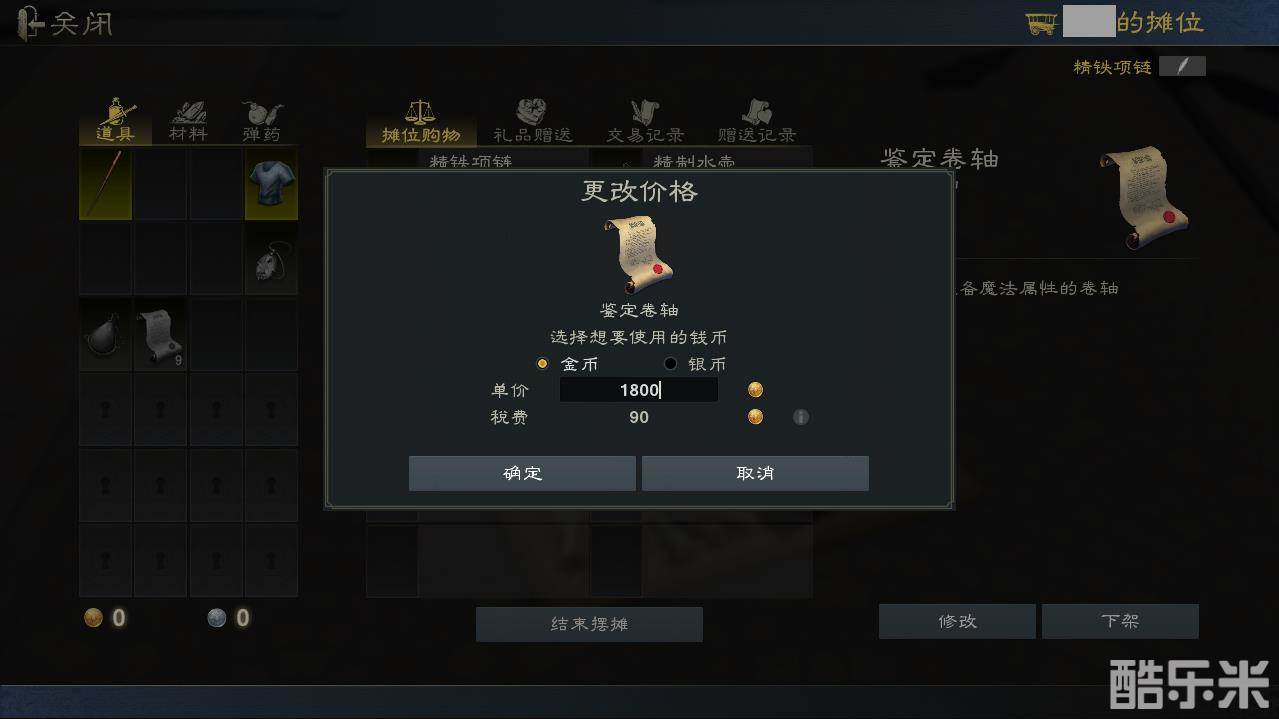The width and height of the screenshot is (1279, 719).
Task: Switch to the 弹药 ammo tab
Action: (262, 121)
